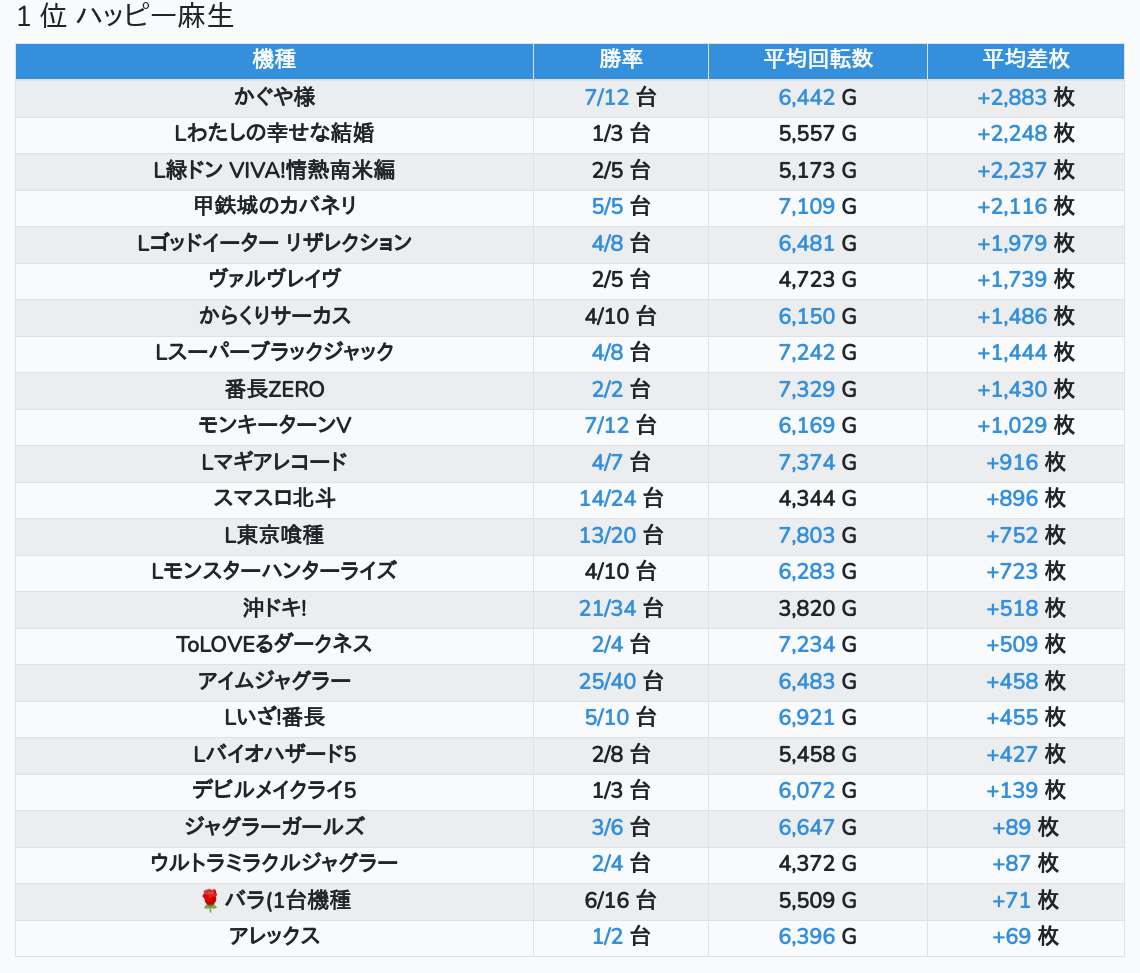1140x973 pixels.
Task: Select Lバイオハザード5 in the table
Action: click(x=275, y=754)
